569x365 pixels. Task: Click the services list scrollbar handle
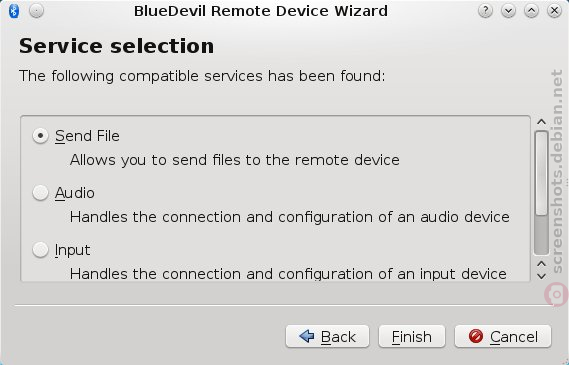541,173
